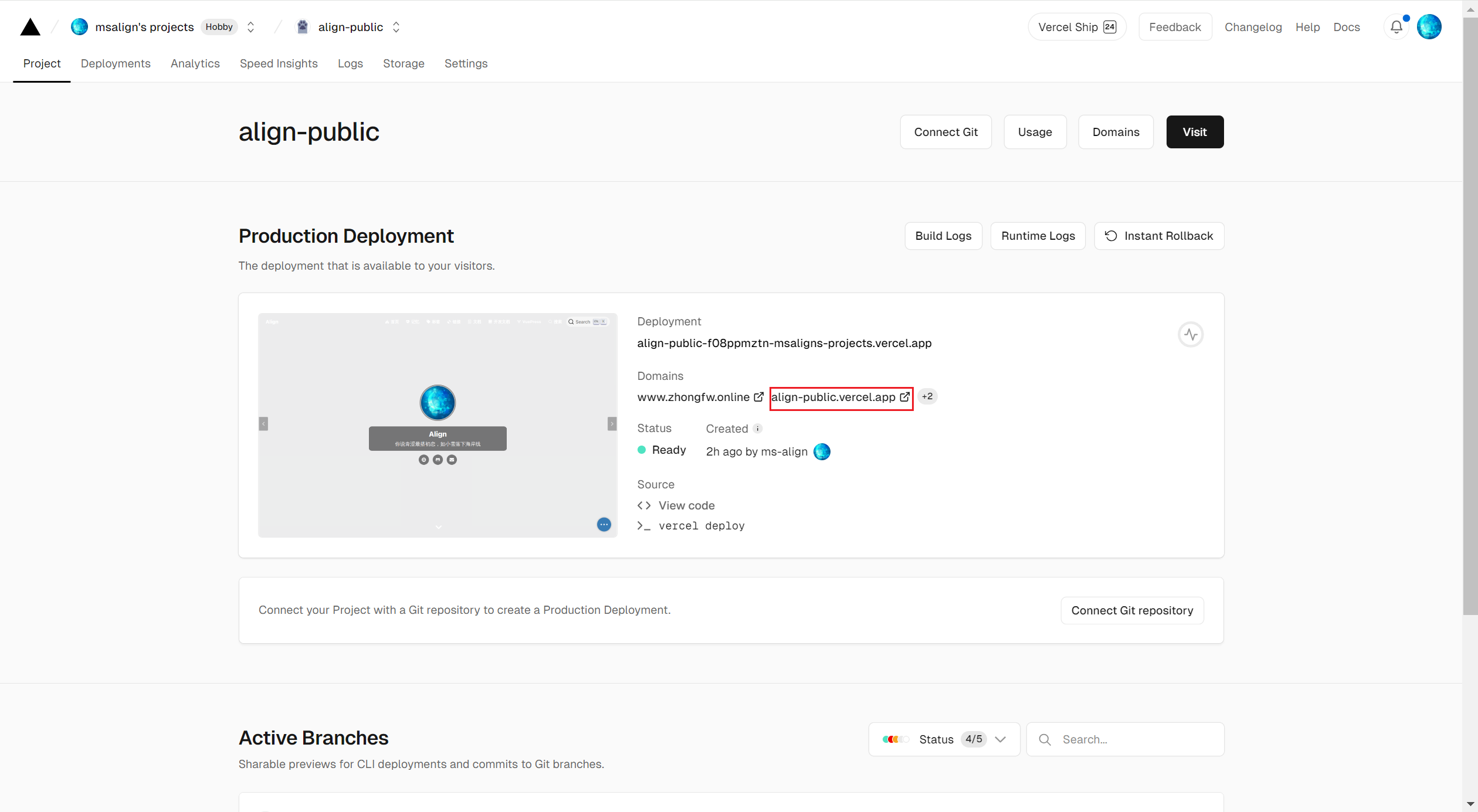
Task: Open the align-public.vercel.app domain link
Action: (833, 397)
